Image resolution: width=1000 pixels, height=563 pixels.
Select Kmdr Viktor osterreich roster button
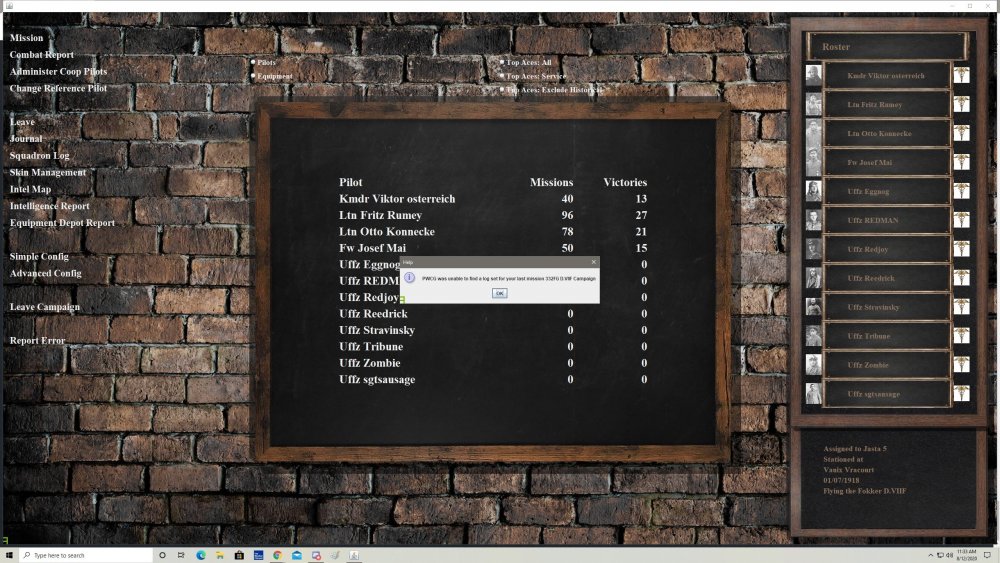click(886, 75)
